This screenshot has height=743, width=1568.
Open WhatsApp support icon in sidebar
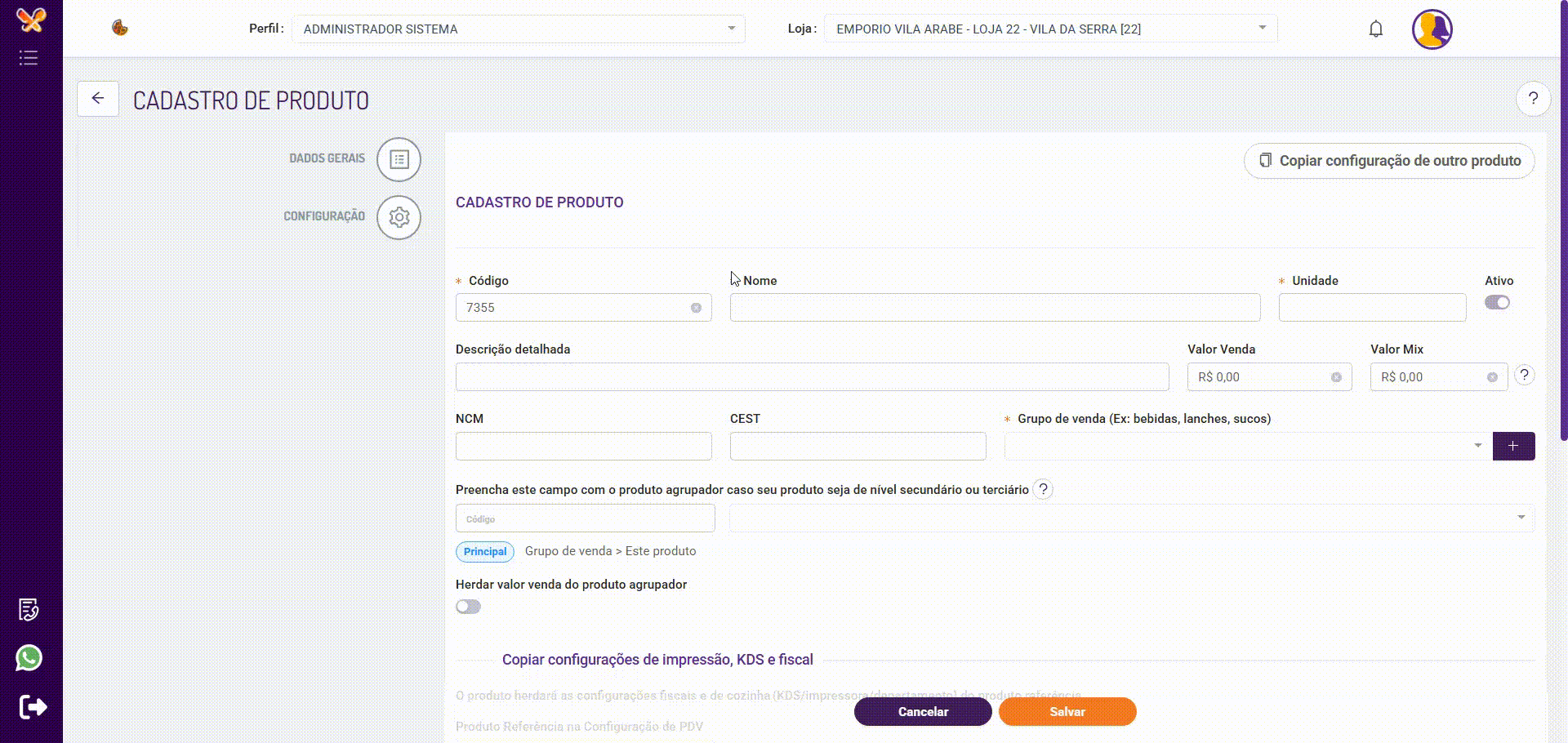point(29,657)
